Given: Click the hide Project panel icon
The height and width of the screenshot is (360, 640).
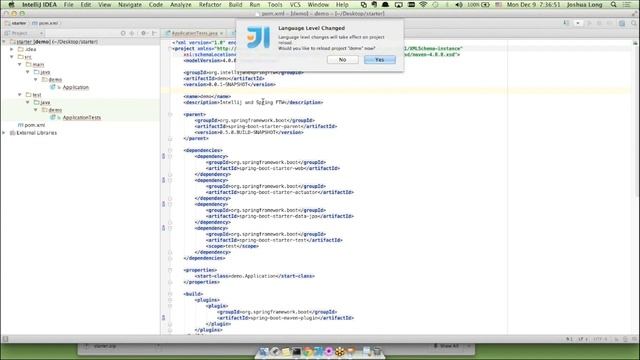Looking at the screenshot, I should tap(154, 33).
